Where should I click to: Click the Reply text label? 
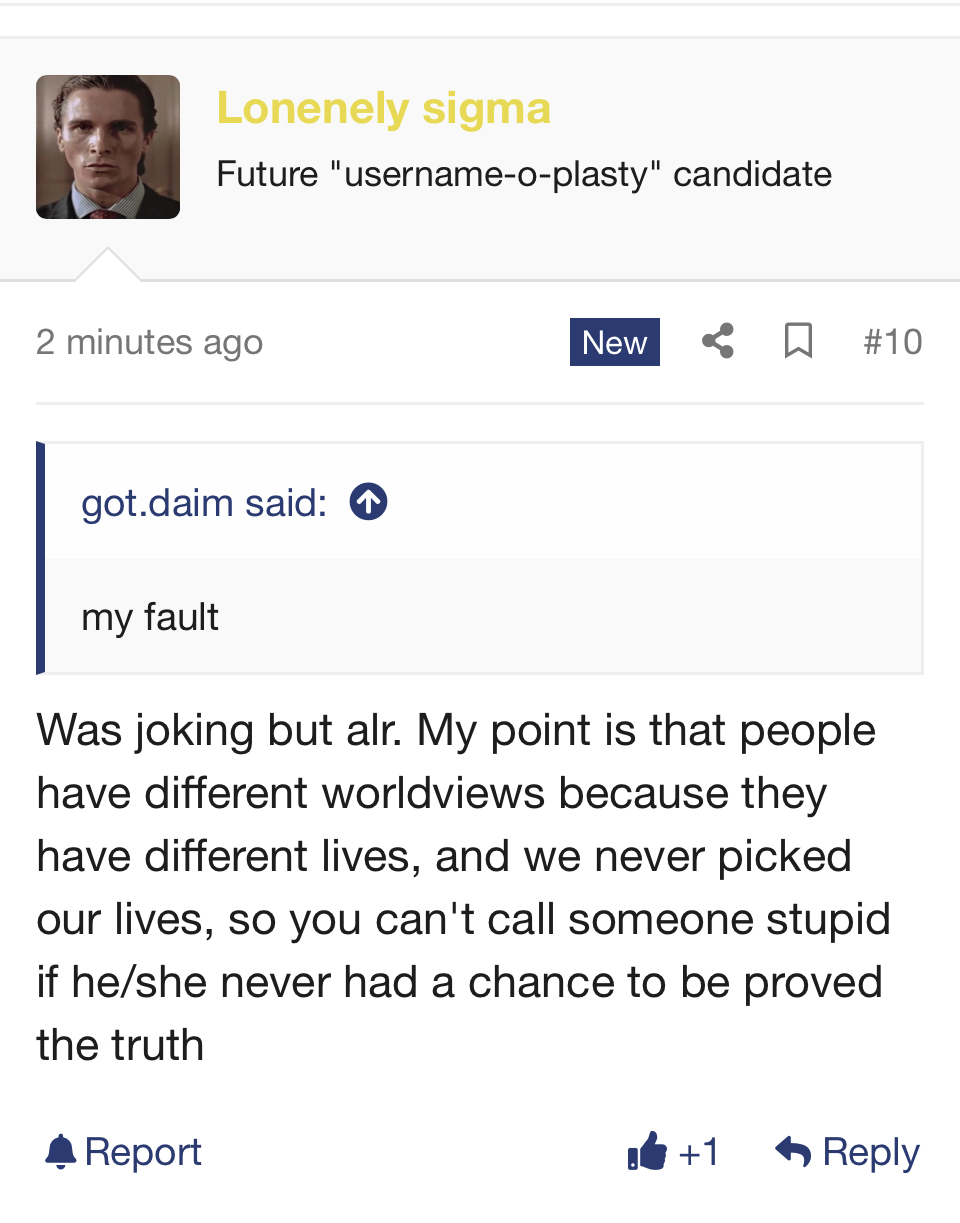[x=870, y=1152]
